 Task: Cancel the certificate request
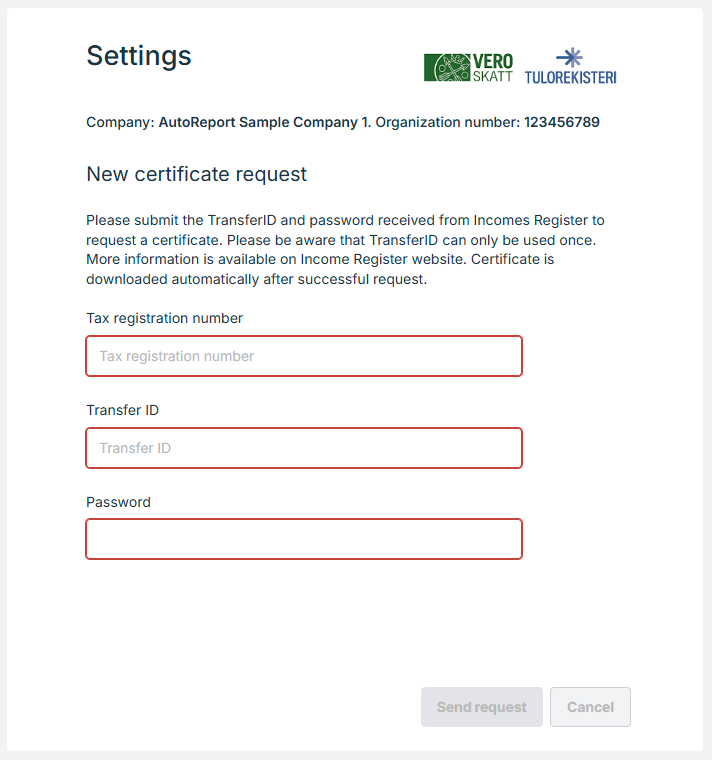[590, 707]
